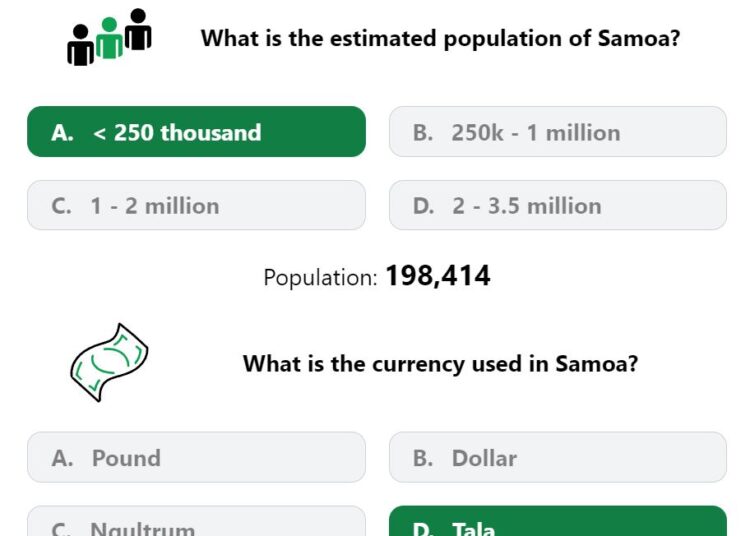Select answer A. < 250 thousand
The image size is (750, 536).
[x=197, y=131]
